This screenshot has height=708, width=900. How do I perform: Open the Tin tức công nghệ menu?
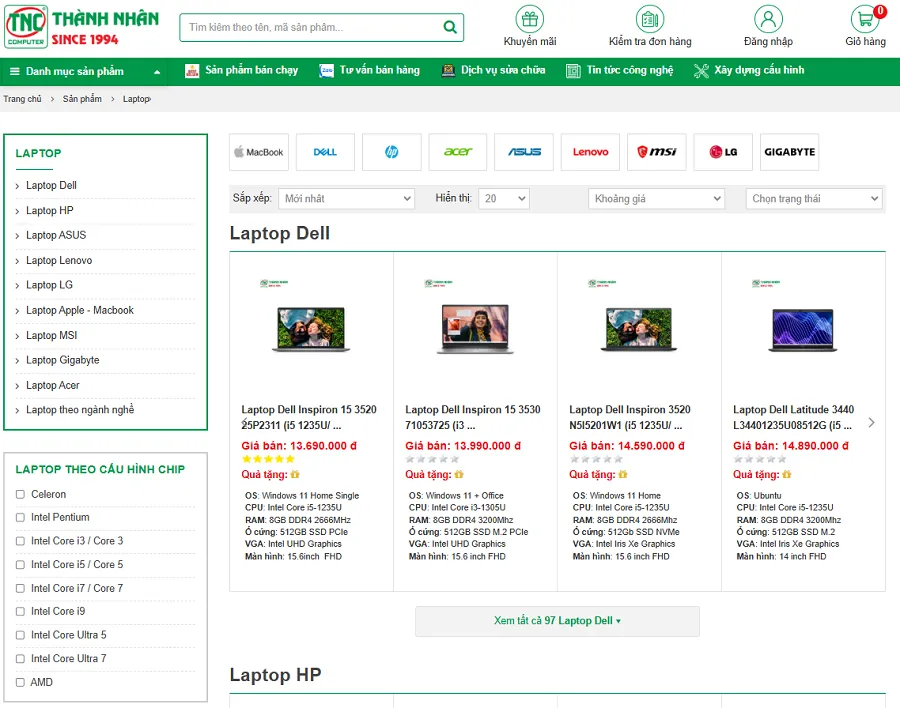point(630,71)
